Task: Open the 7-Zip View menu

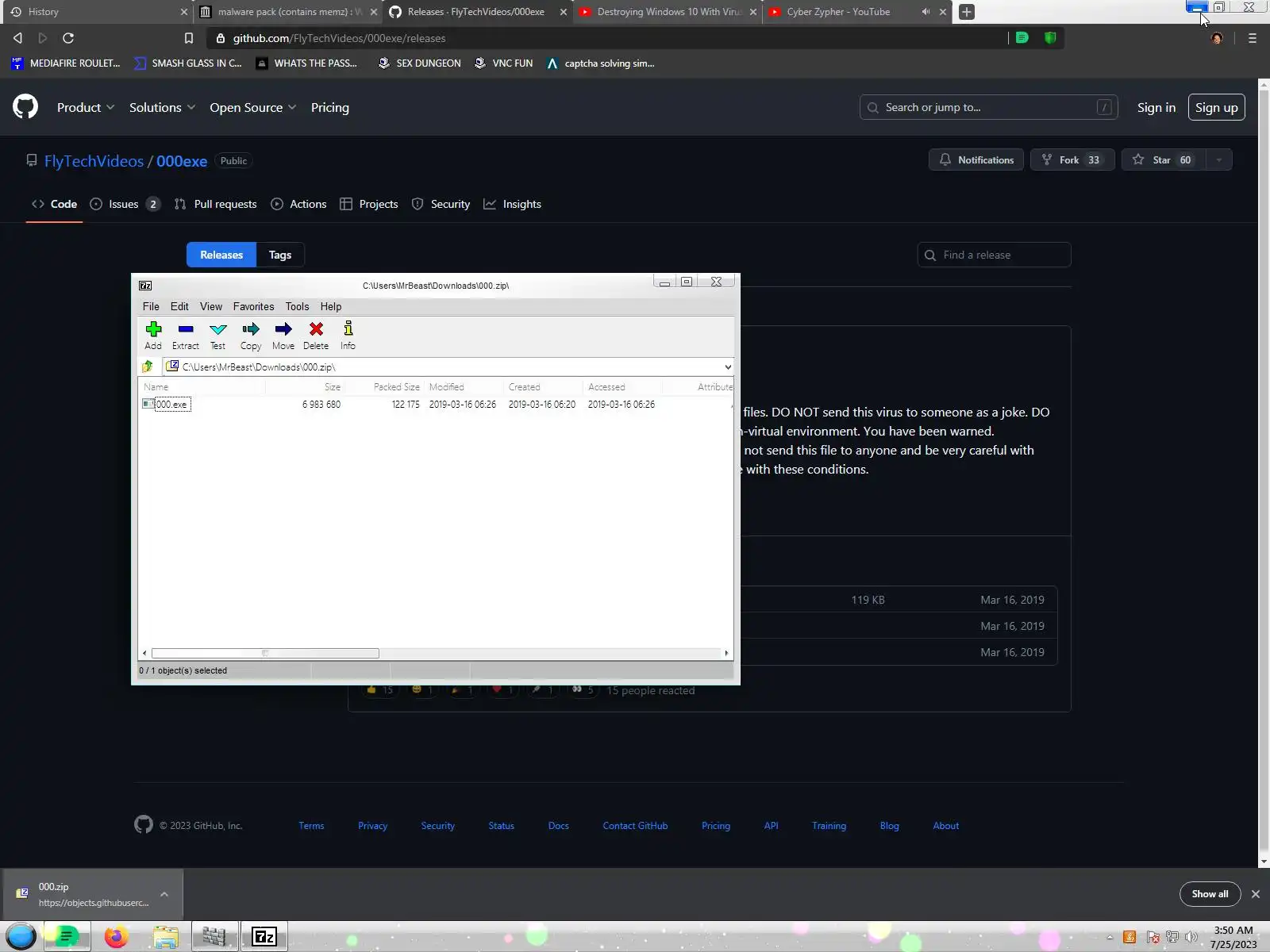Action: pyautogui.click(x=211, y=306)
